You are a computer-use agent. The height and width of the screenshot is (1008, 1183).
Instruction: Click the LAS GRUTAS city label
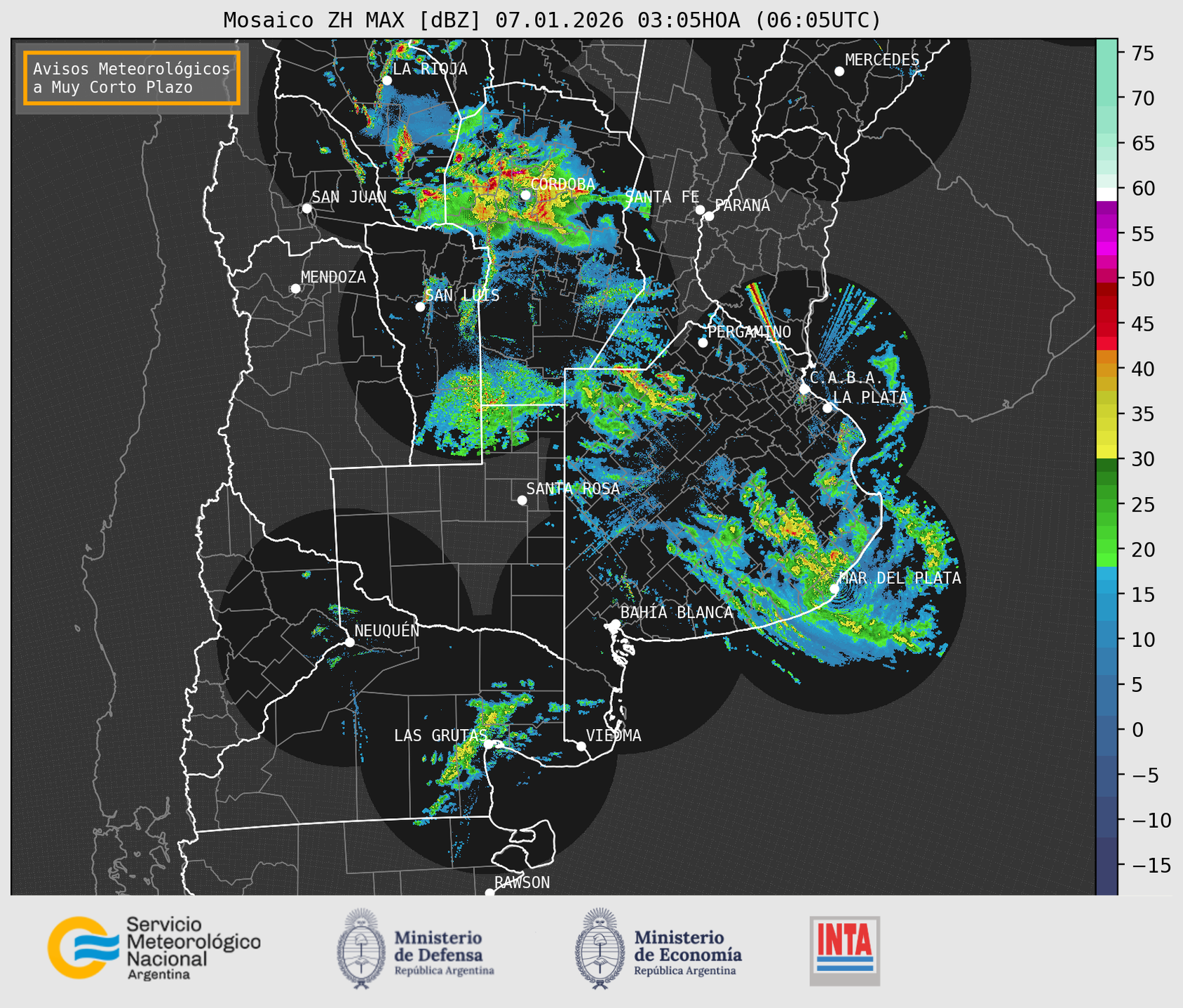click(440, 735)
